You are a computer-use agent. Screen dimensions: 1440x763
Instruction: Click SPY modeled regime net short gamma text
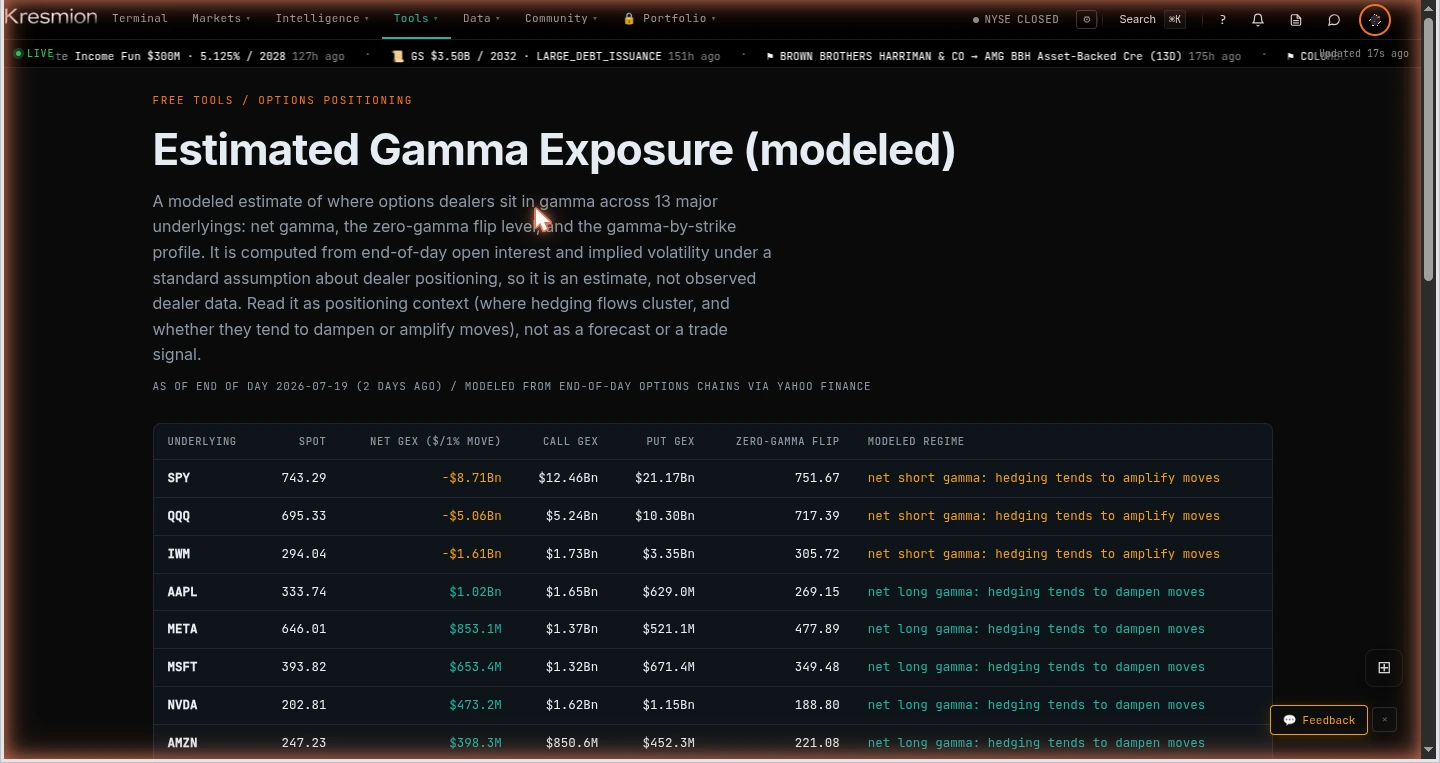(1044, 478)
